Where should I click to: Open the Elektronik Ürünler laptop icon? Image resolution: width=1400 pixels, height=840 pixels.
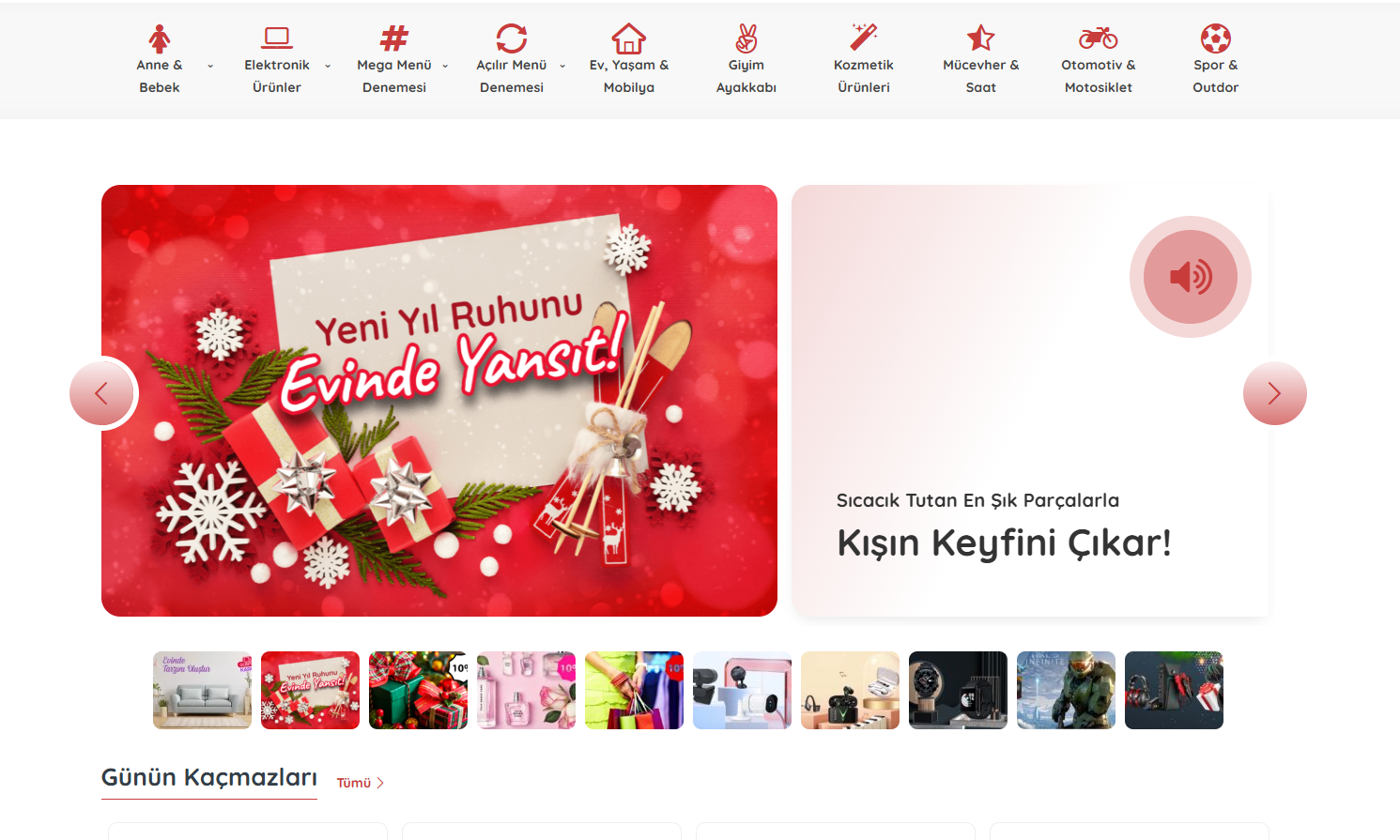pyautogui.click(x=277, y=38)
